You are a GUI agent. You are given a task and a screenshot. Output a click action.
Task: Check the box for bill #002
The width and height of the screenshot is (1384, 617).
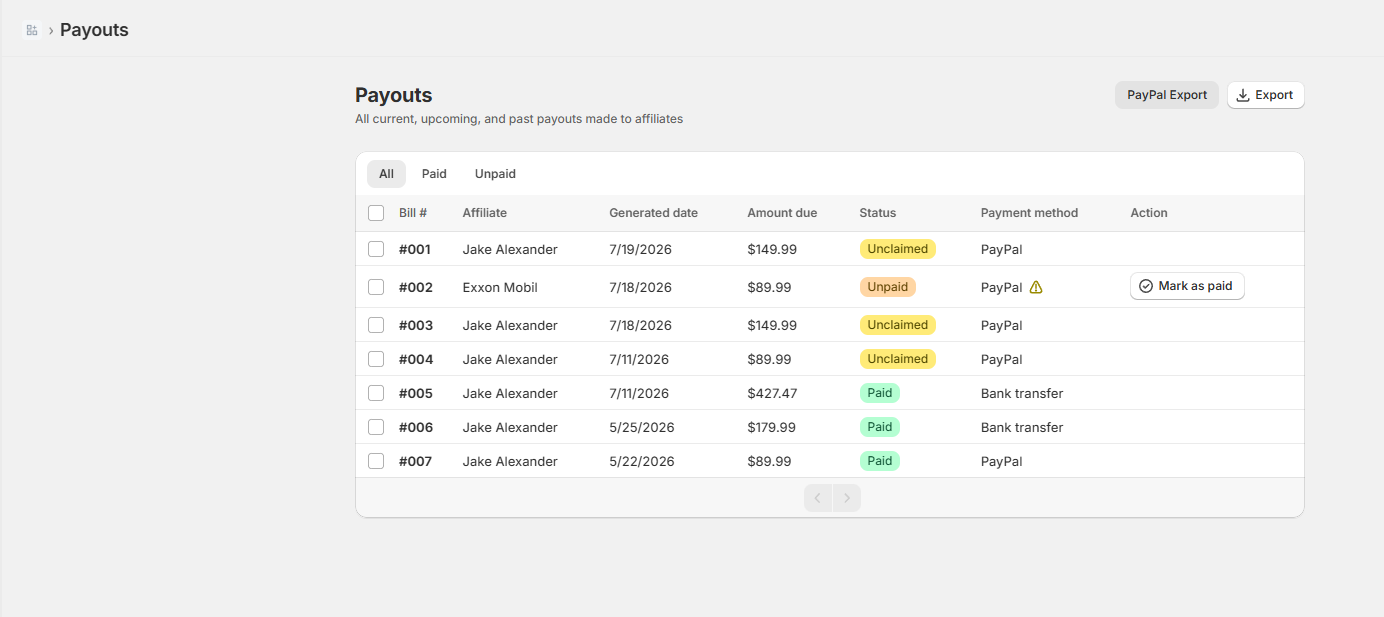pos(376,287)
